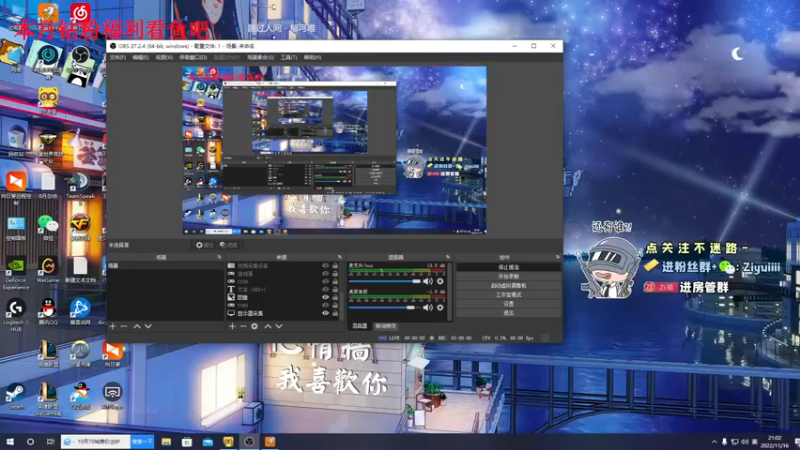800x450 pixels.
Task: Toggle visibility of the text (GDI+) source
Action: pos(326,289)
